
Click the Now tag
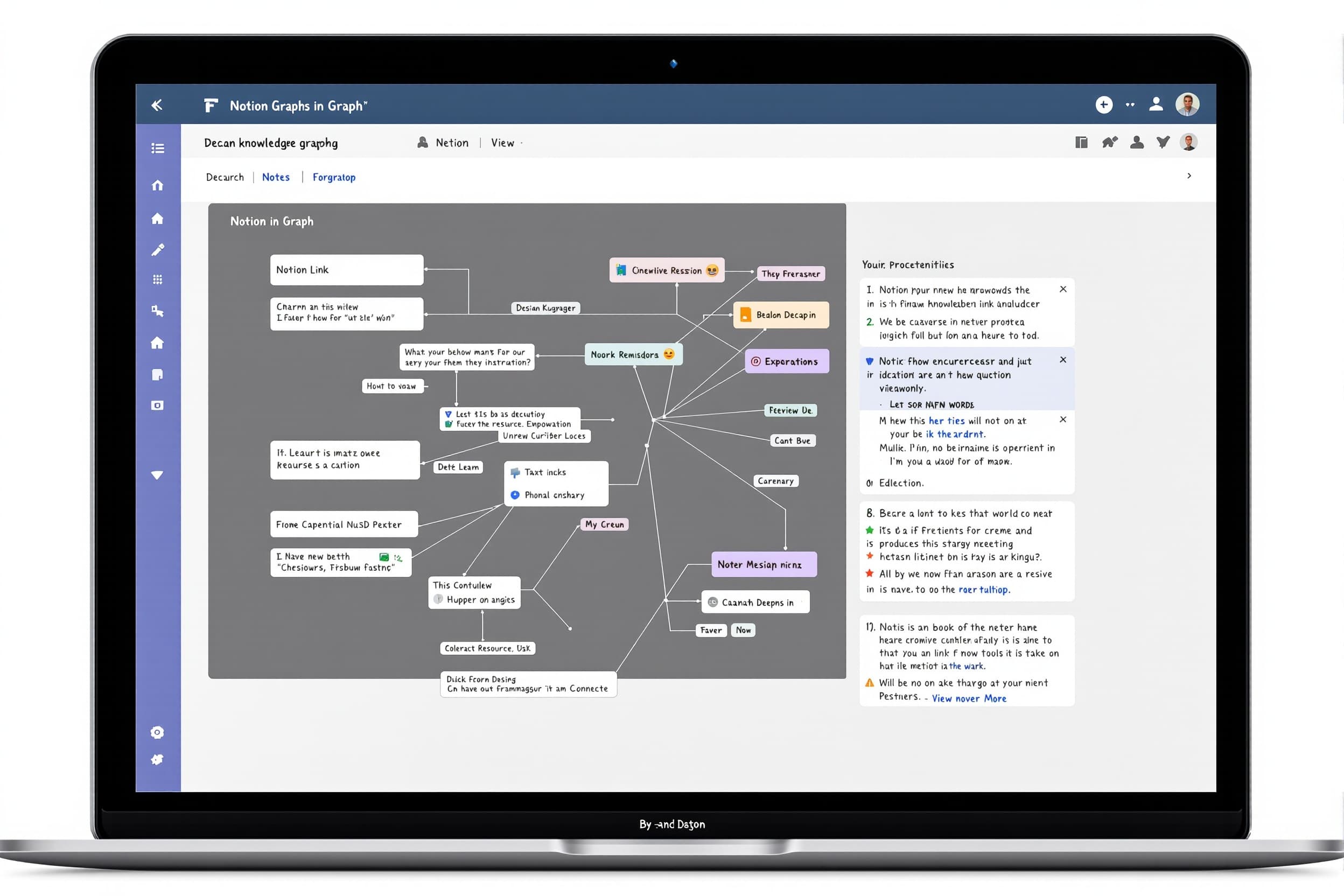coord(744,631)
